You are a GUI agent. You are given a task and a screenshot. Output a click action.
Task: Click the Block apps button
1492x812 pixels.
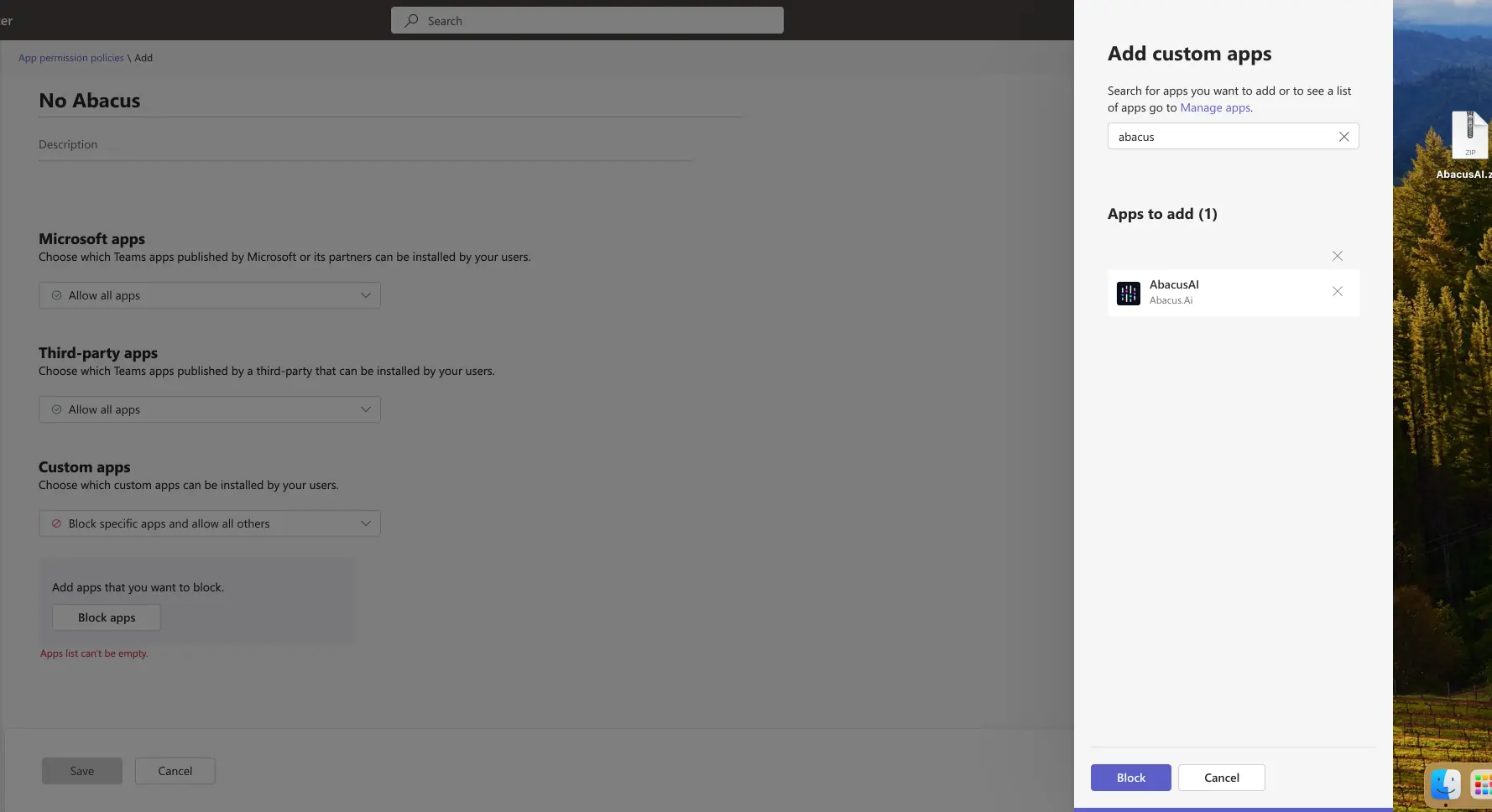click(107, 617)
